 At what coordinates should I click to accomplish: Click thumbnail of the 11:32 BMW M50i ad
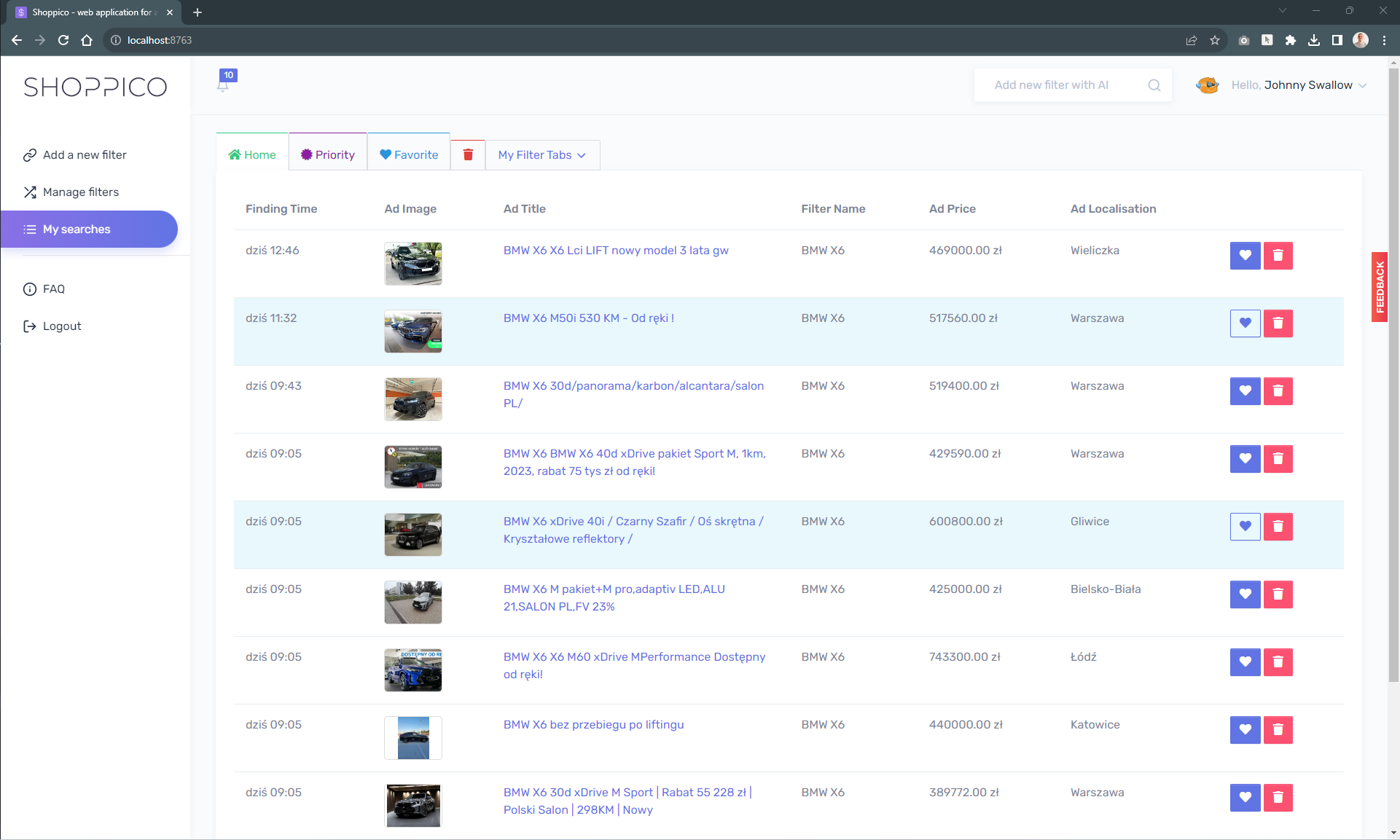(413, 331)
